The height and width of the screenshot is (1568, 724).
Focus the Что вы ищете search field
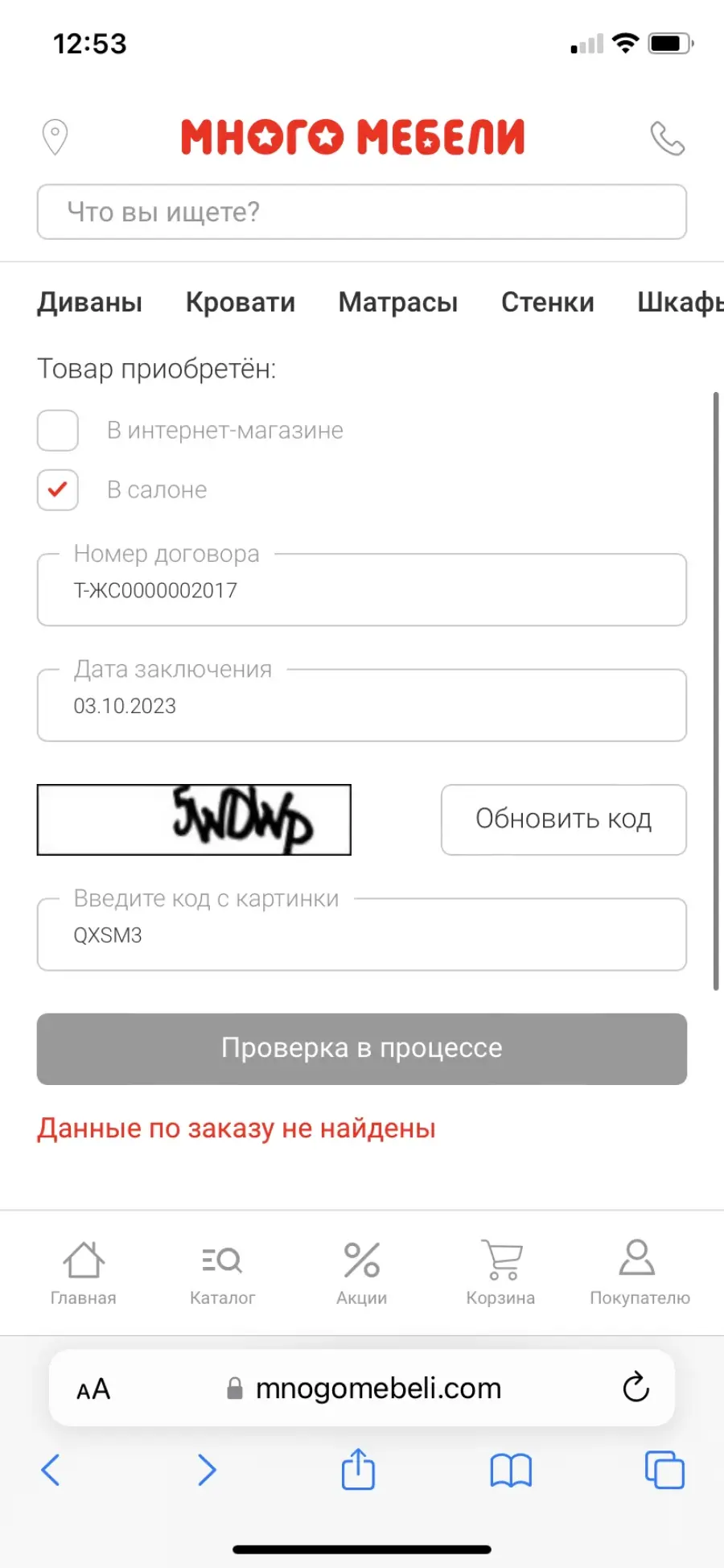coord(362,213)
